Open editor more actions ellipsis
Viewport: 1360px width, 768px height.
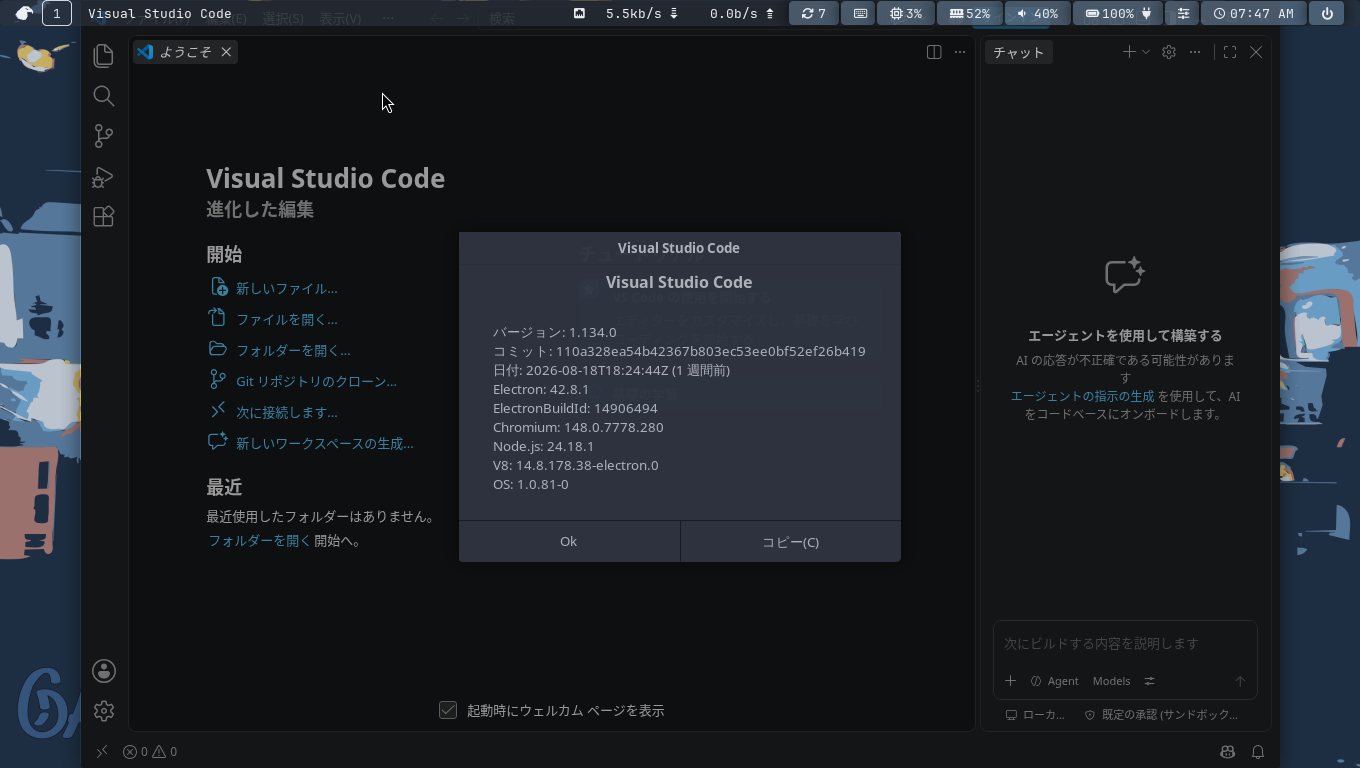960,52
